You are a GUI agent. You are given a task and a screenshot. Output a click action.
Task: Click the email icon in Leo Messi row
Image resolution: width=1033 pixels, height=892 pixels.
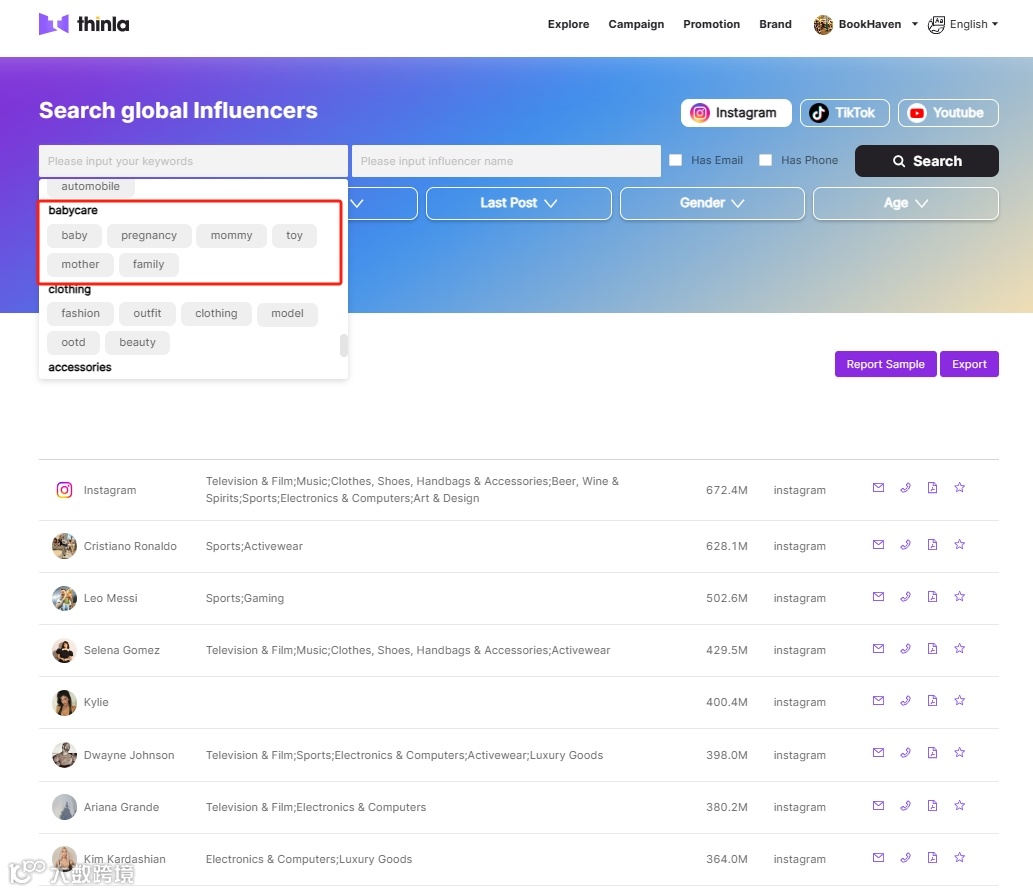tap(878, 597)
